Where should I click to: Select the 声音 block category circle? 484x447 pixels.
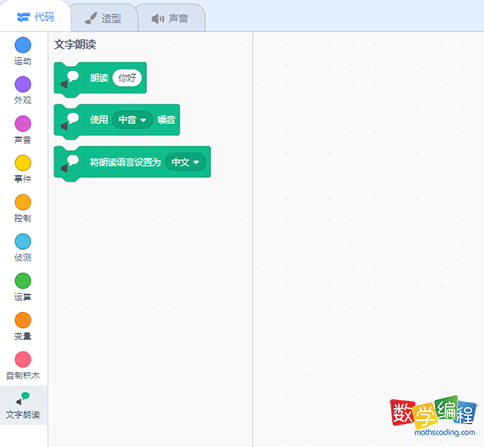23,124
